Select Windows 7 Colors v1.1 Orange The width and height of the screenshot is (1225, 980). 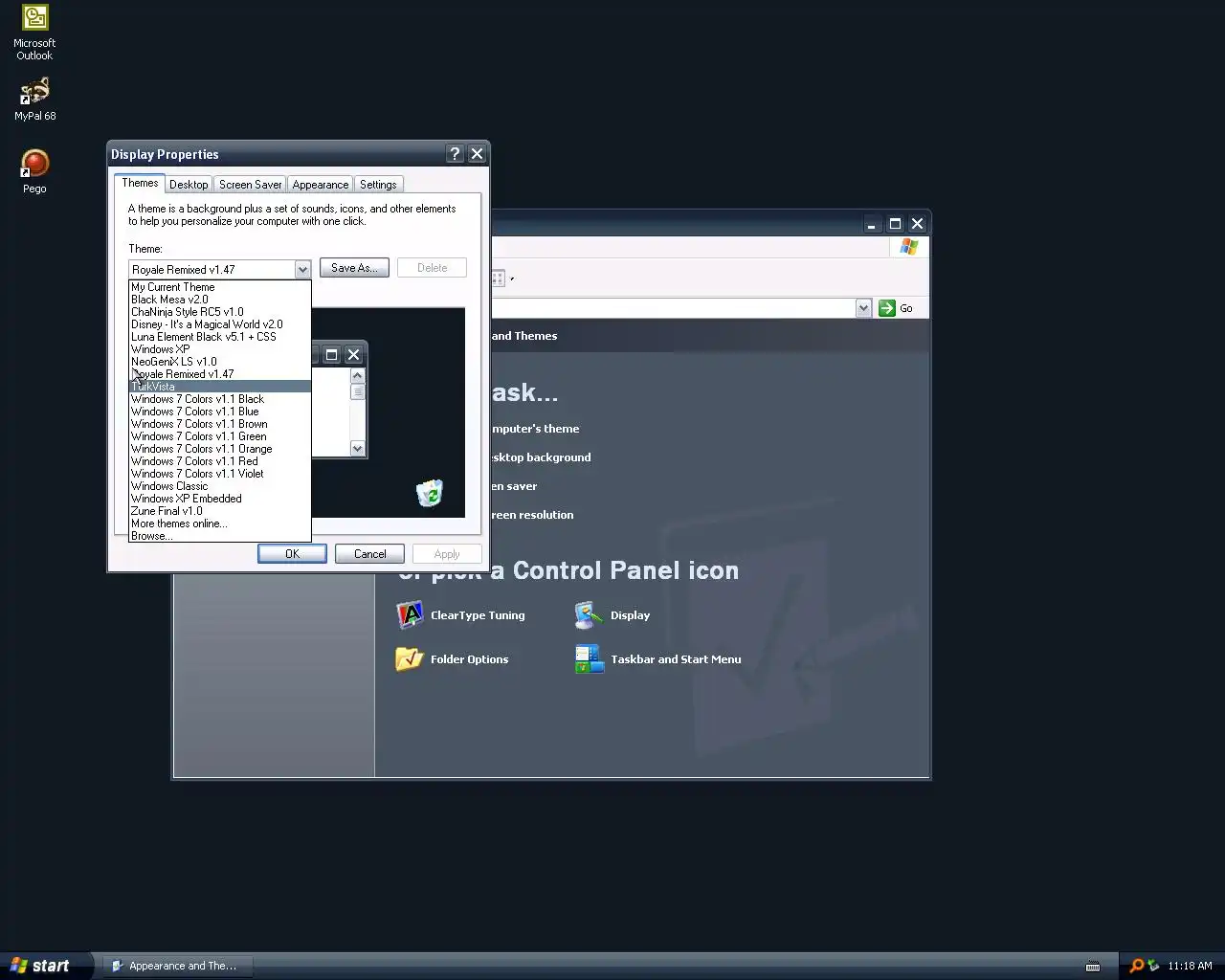[x=220, y=449]
